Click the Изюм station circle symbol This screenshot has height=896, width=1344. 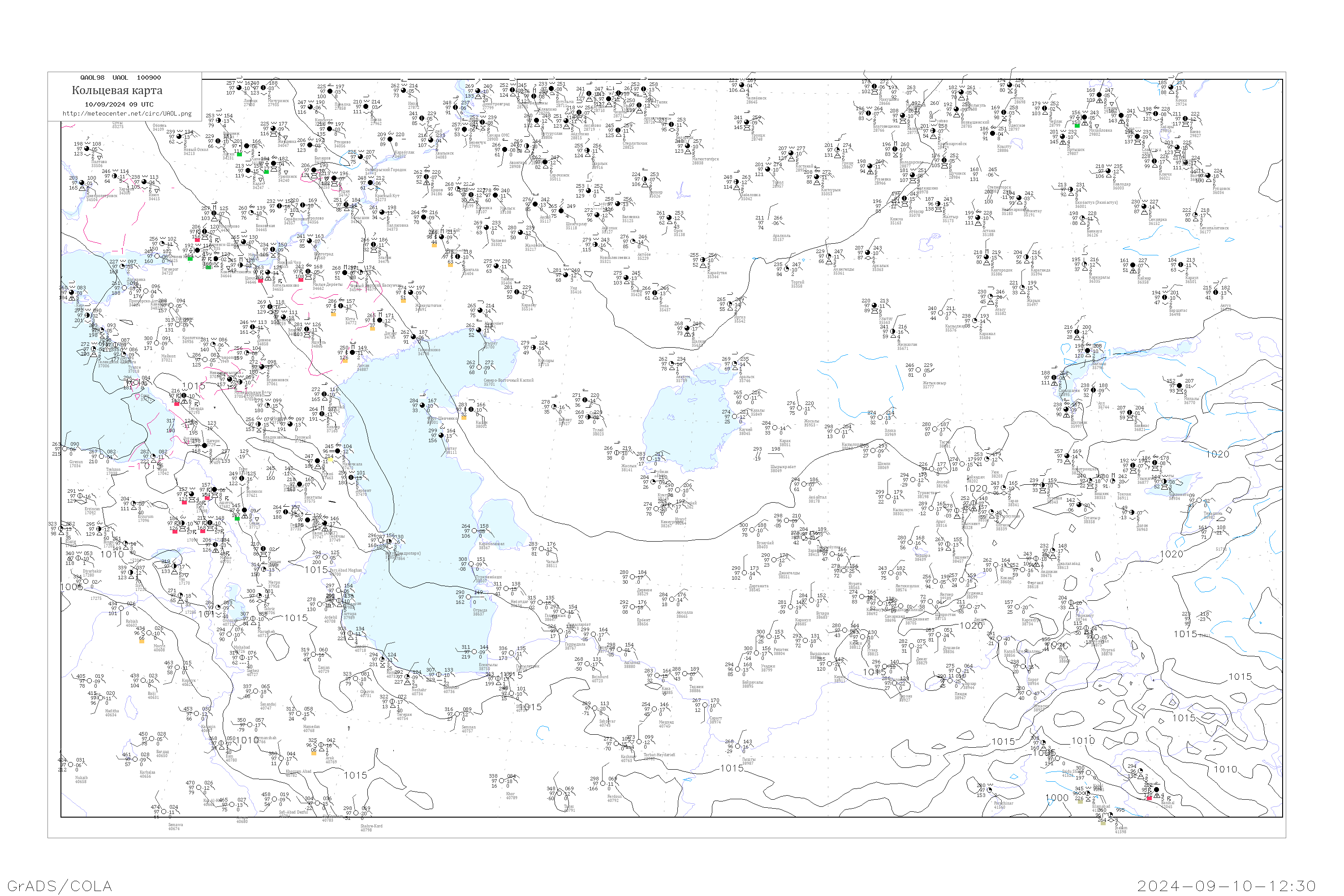click(144, 182)
